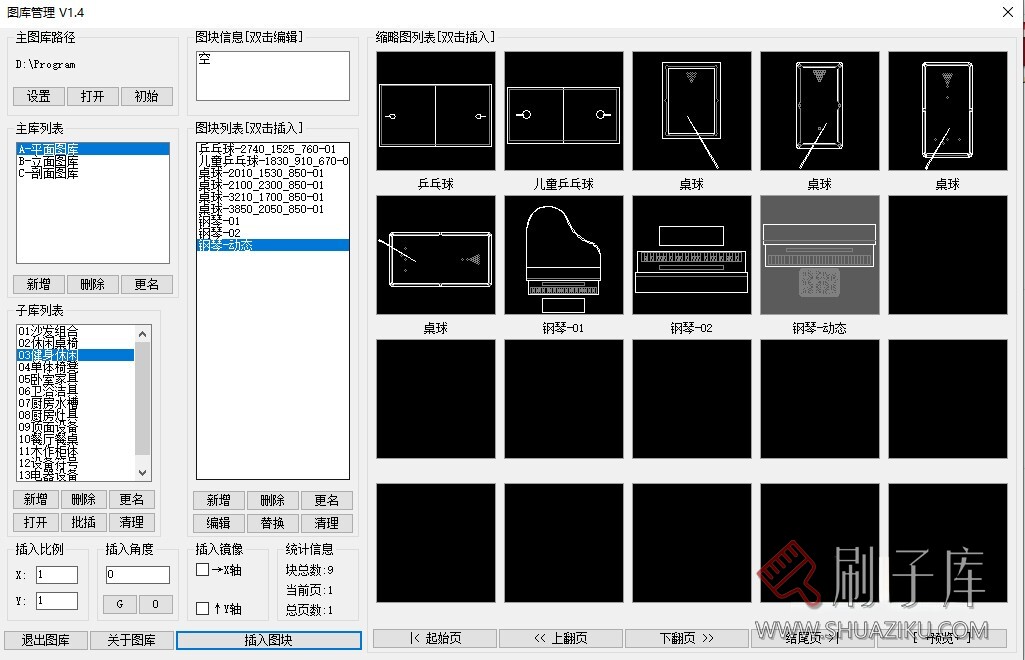Go to next page with 下翻页 button

687,638
